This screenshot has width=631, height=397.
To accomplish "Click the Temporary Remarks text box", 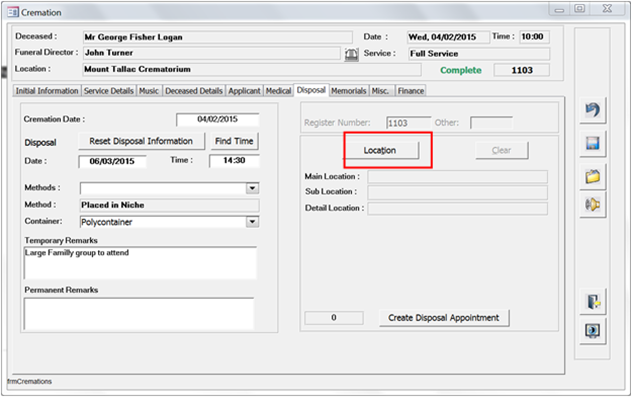I will coord(140,263).
